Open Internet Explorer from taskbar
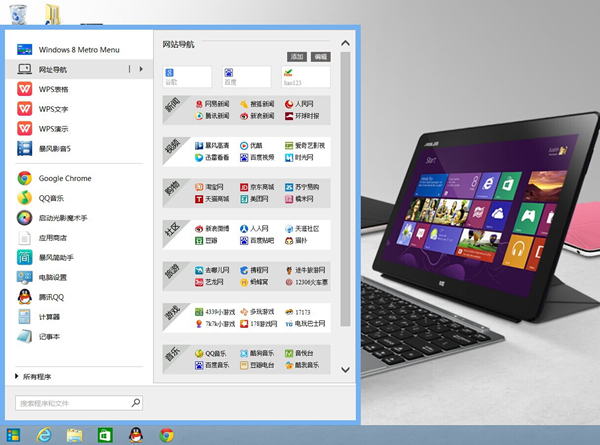The width and height of the screenshot is (600, 445). click(44, 435)
